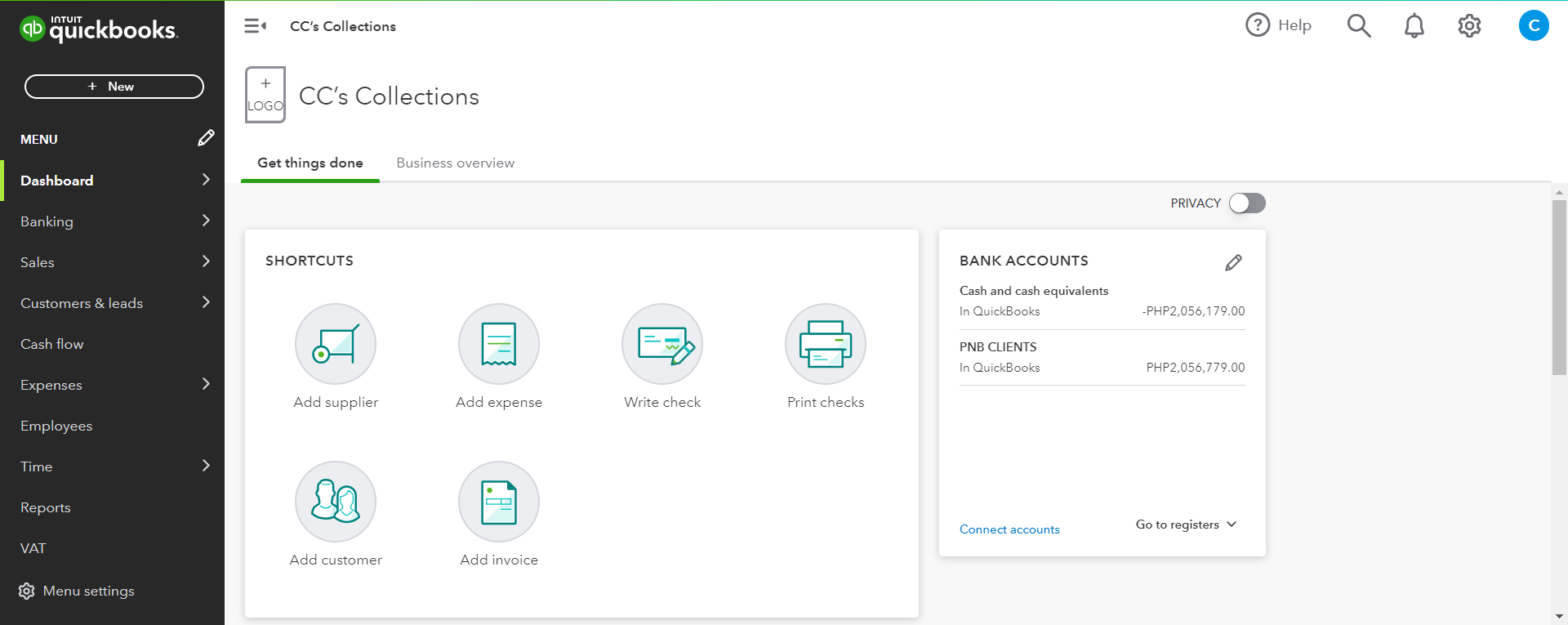This screenshot has height=625, width=1568.
Task: Switch to the Business overview tab
Action: coord(455,163)
